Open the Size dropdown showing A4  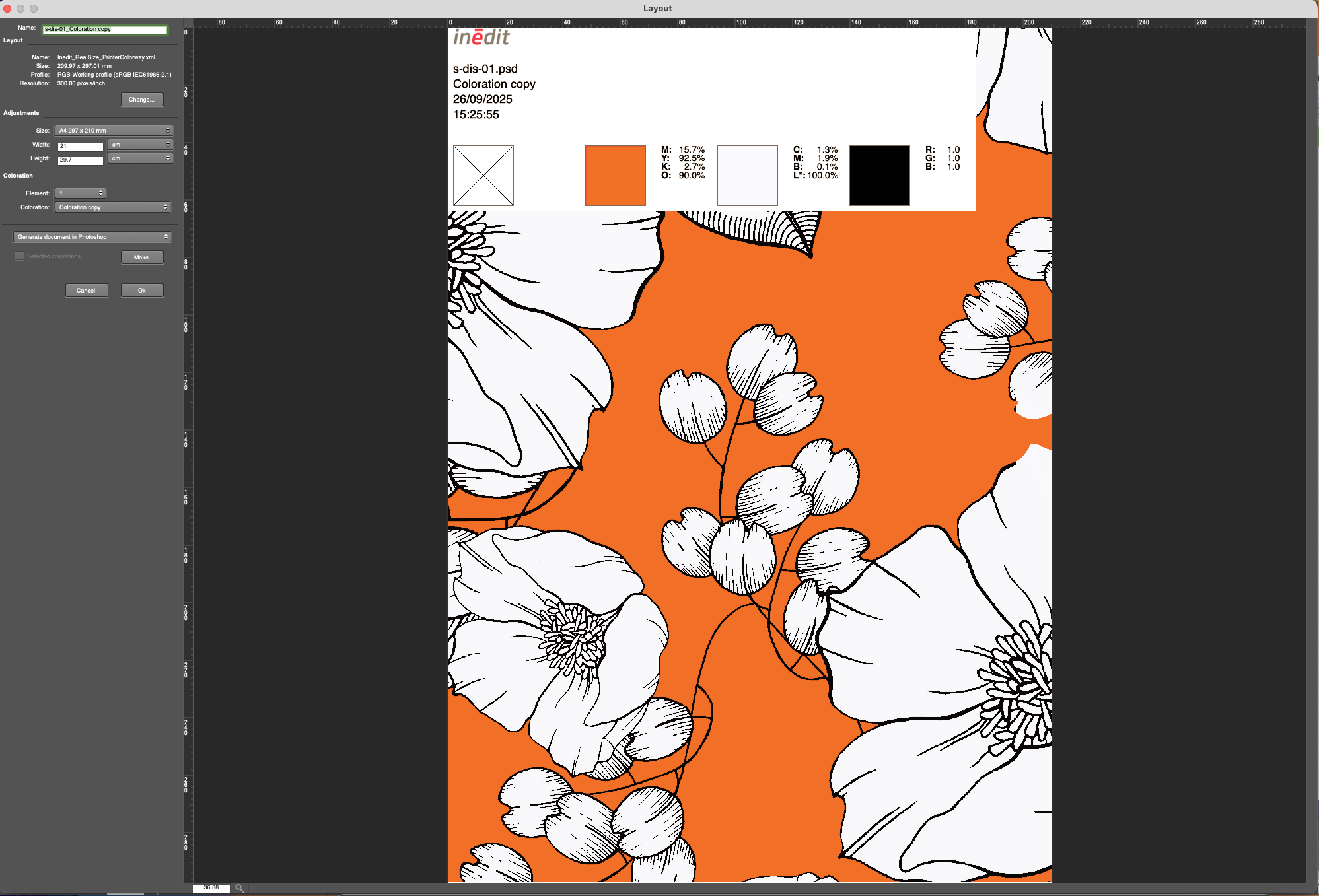point(114,131)
